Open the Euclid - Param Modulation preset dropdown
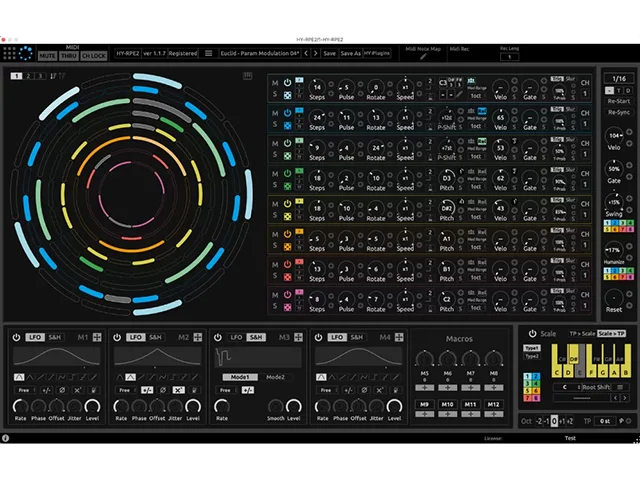 (x=259, y=53)
